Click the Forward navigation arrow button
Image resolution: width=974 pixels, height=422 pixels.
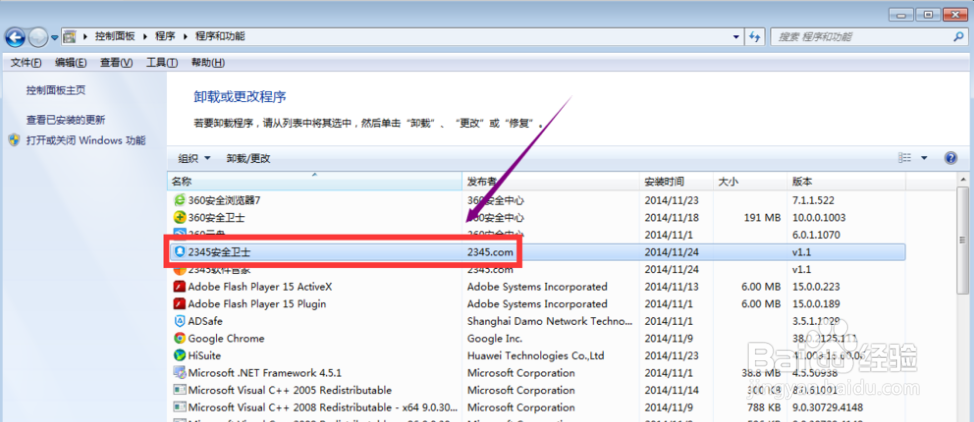[38, 37]
